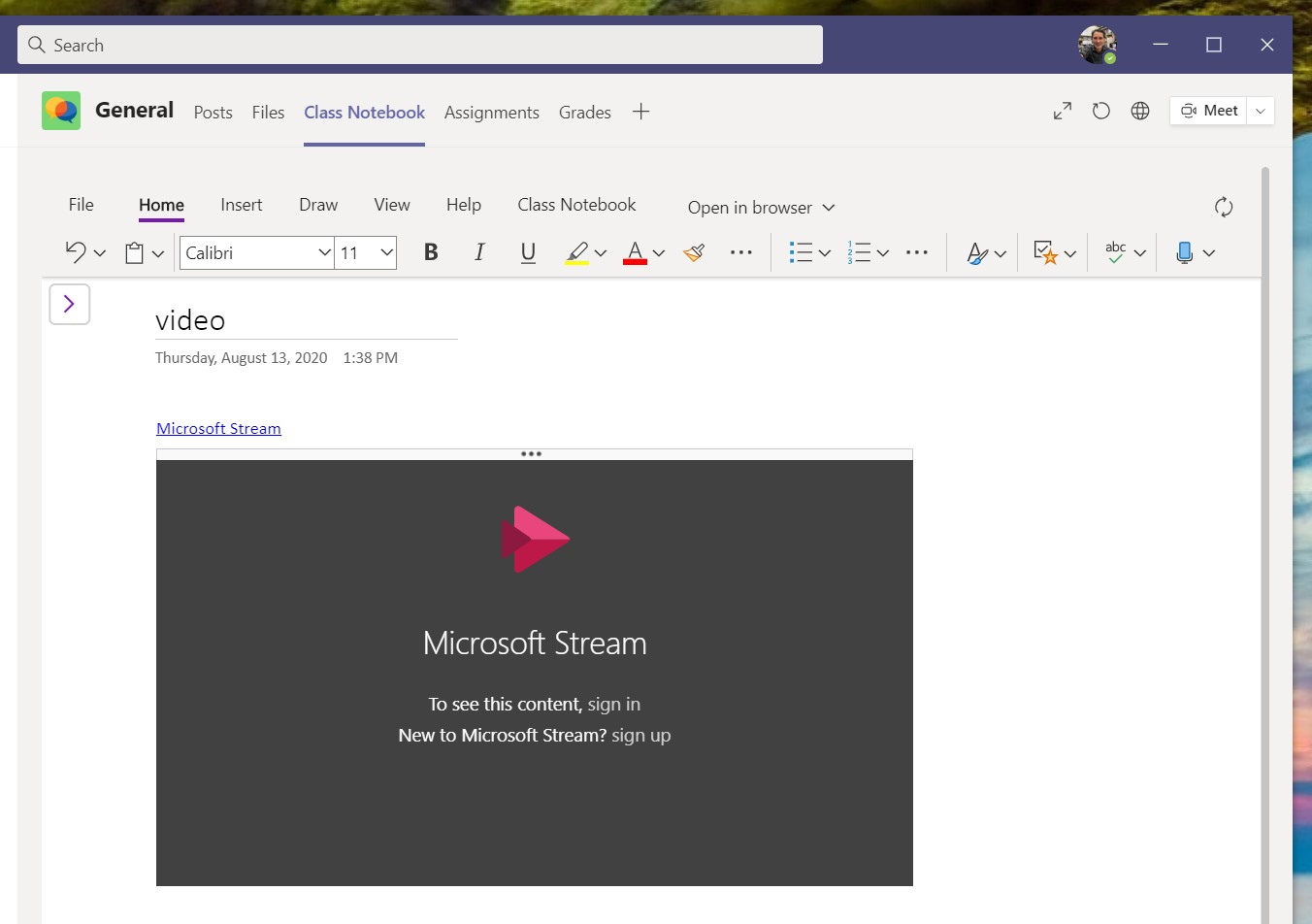1312x924 pixels.
Task: Open the File menu
Action: point(82,205)
